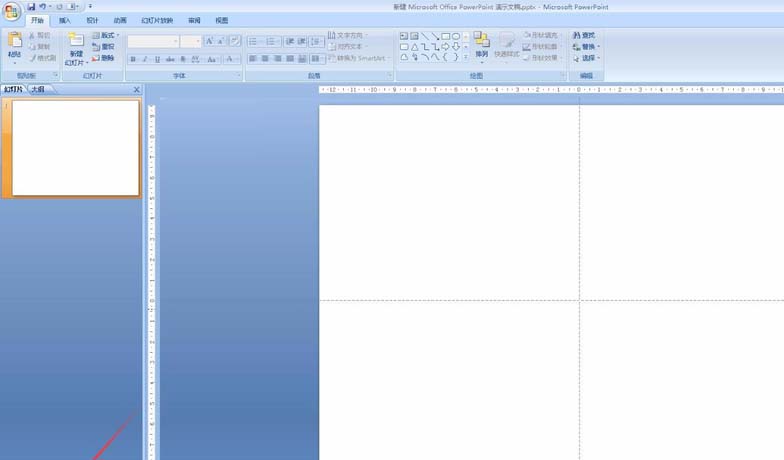Click the large Paste clipboard icon
Viewport: 784px width, 460px height.
pos(14,40)
